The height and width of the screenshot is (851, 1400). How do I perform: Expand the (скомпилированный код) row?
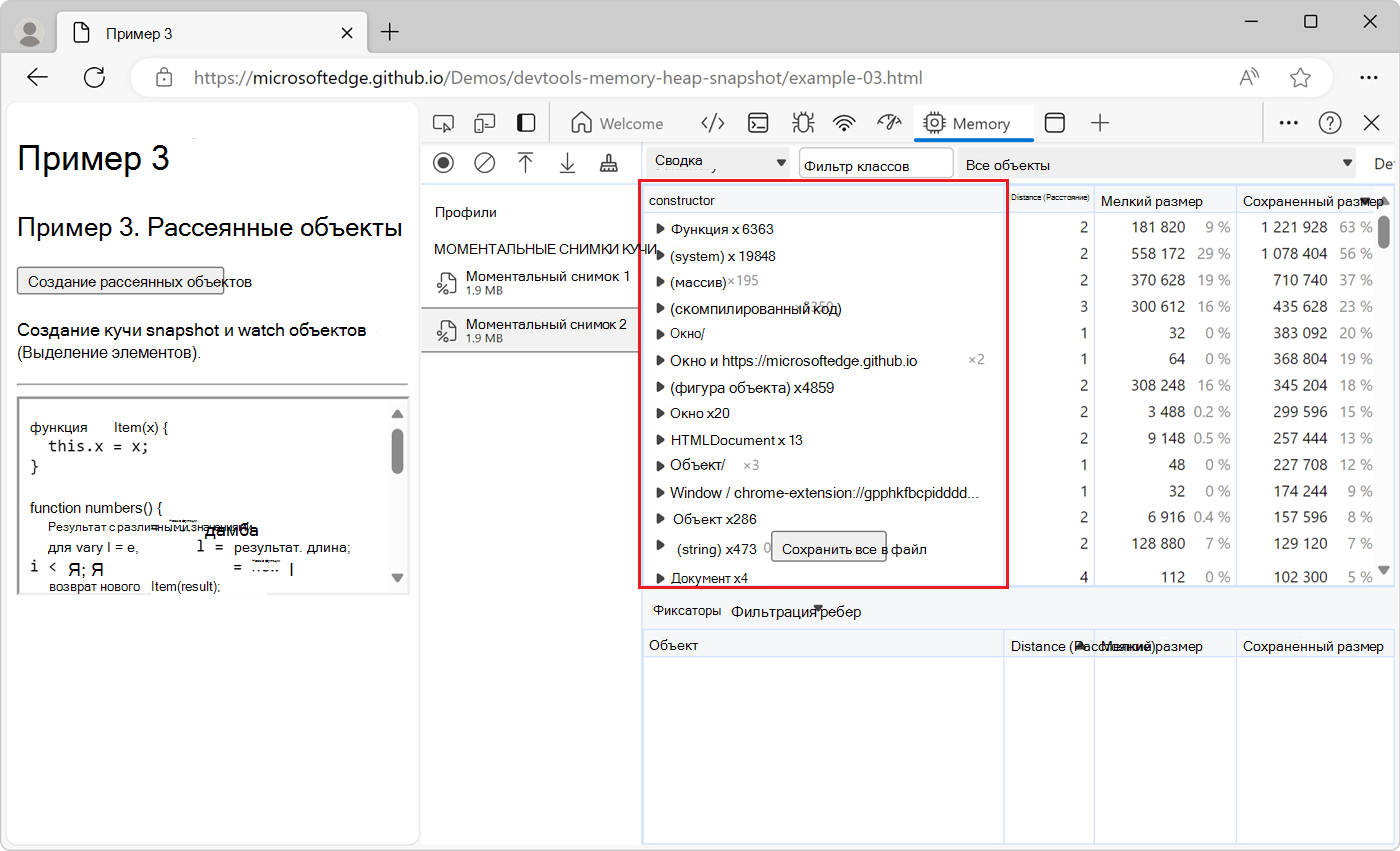pyautogui.click(x=660, y=308)
